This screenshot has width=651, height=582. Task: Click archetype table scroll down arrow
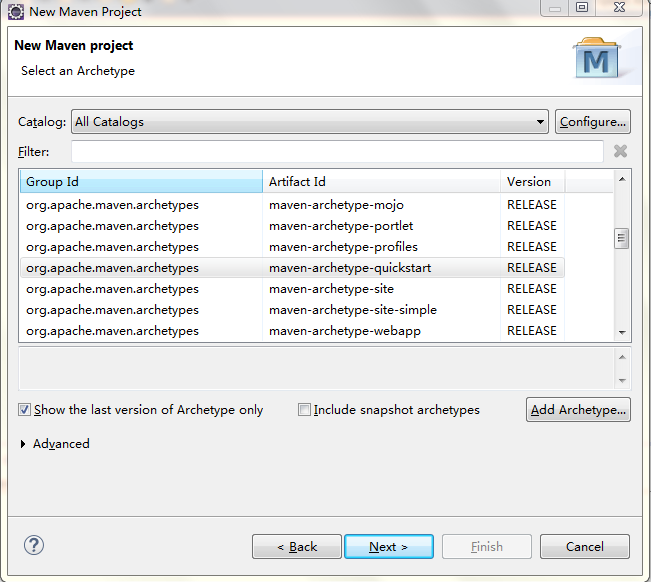click(622, 333)
